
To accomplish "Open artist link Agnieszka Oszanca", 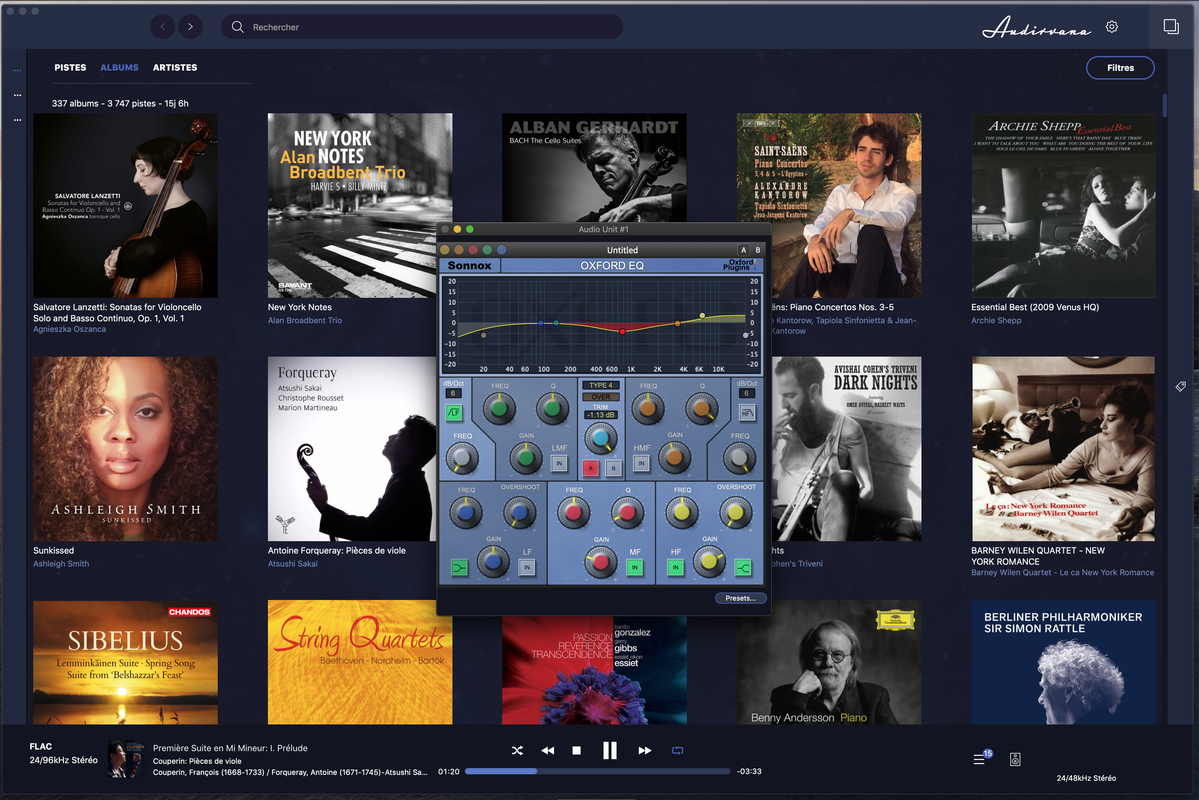I will pyautogui.click(x=70, y=330).
